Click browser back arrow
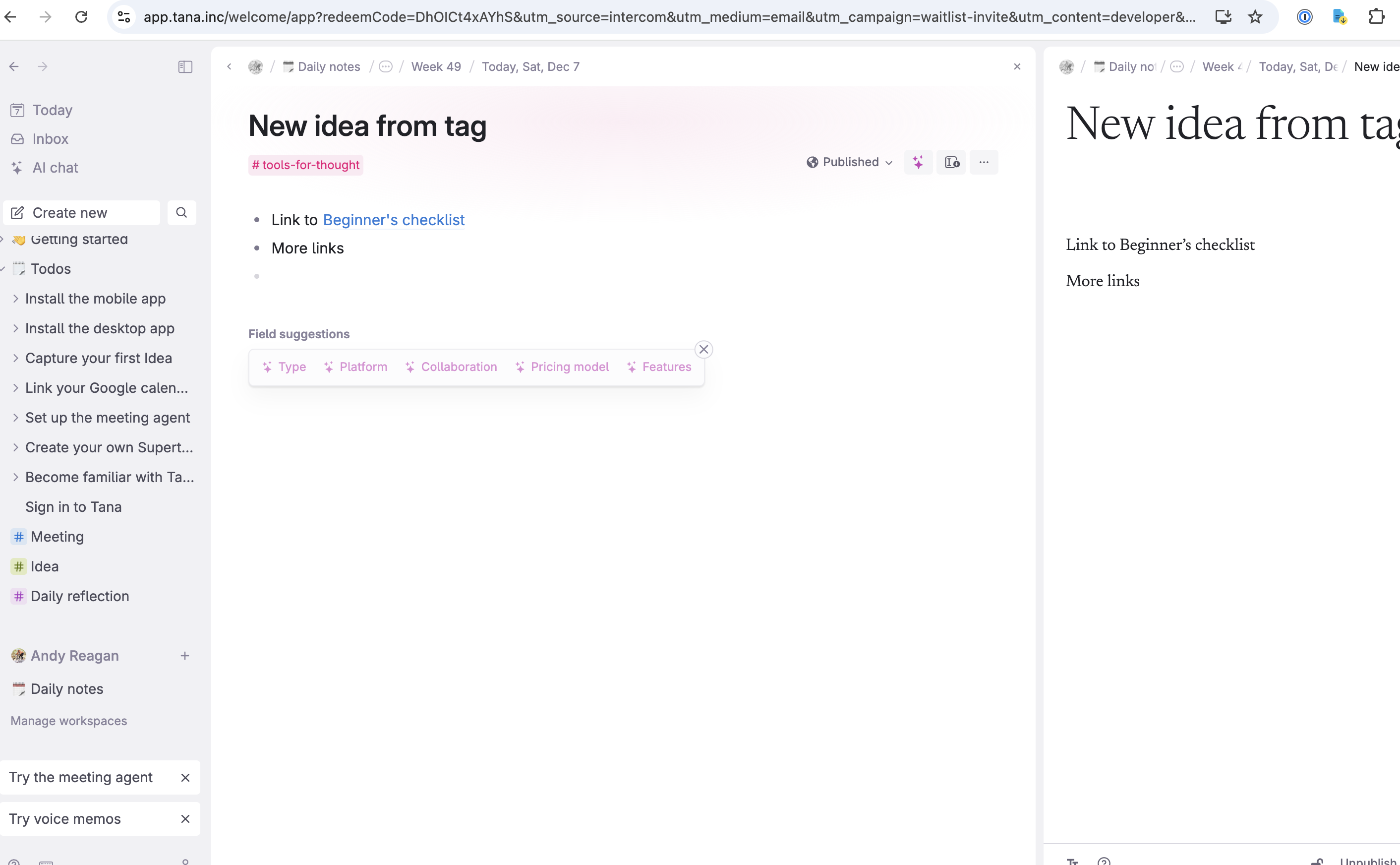Image resolution: width=1400 pixels, height=865 pixels. pos(10,17)
